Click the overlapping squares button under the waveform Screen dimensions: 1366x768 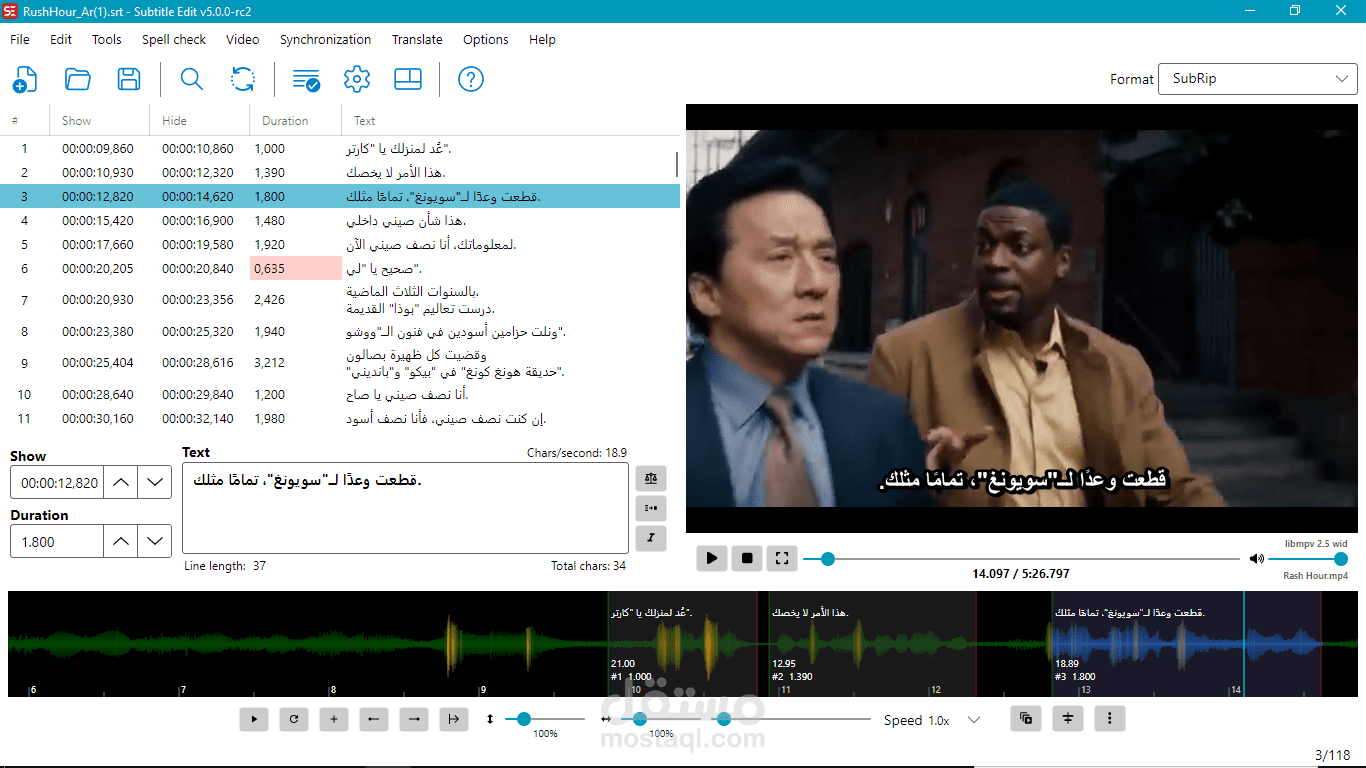click(1026, 718)
